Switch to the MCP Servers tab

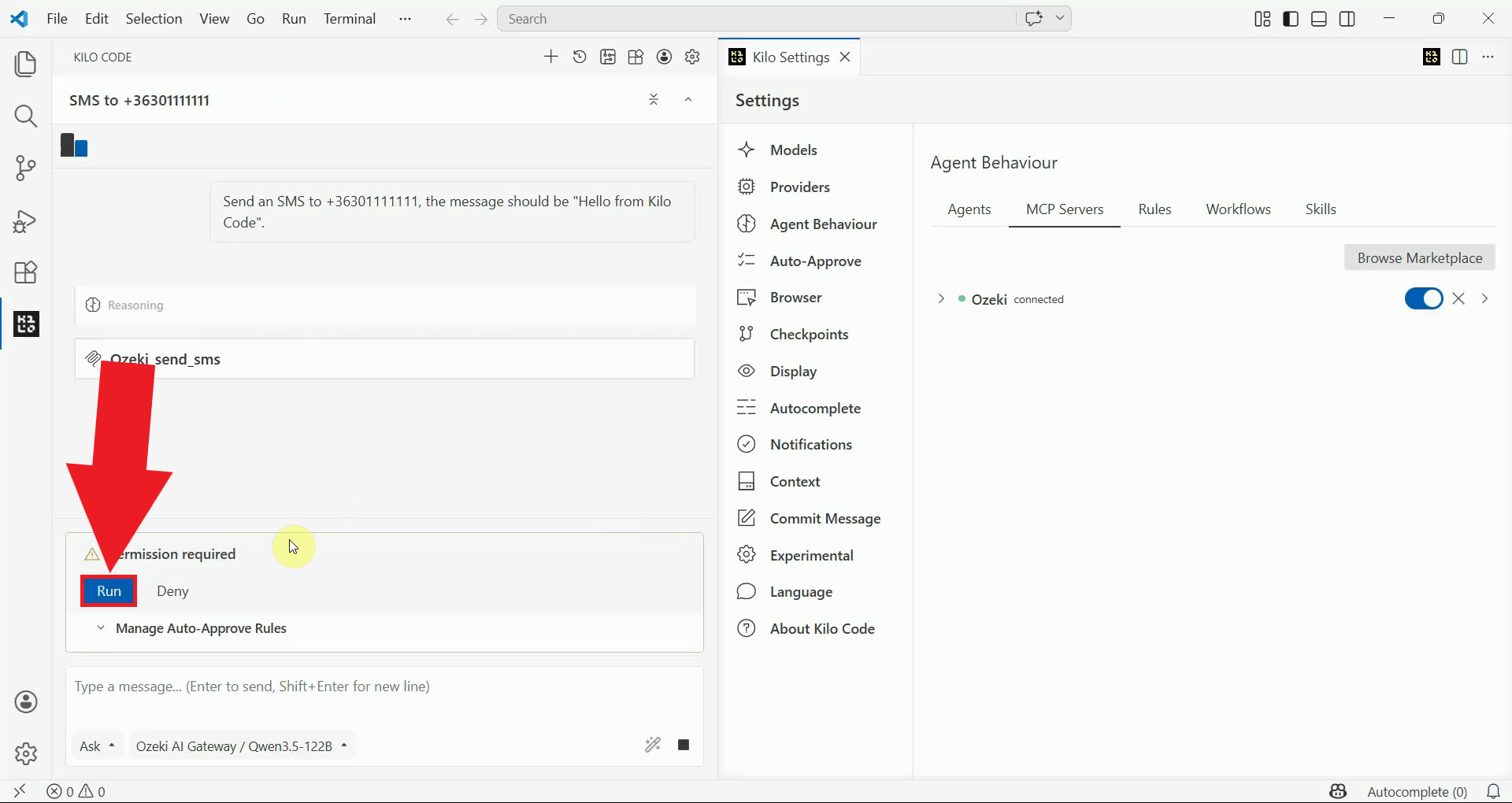pos(1064,209)
